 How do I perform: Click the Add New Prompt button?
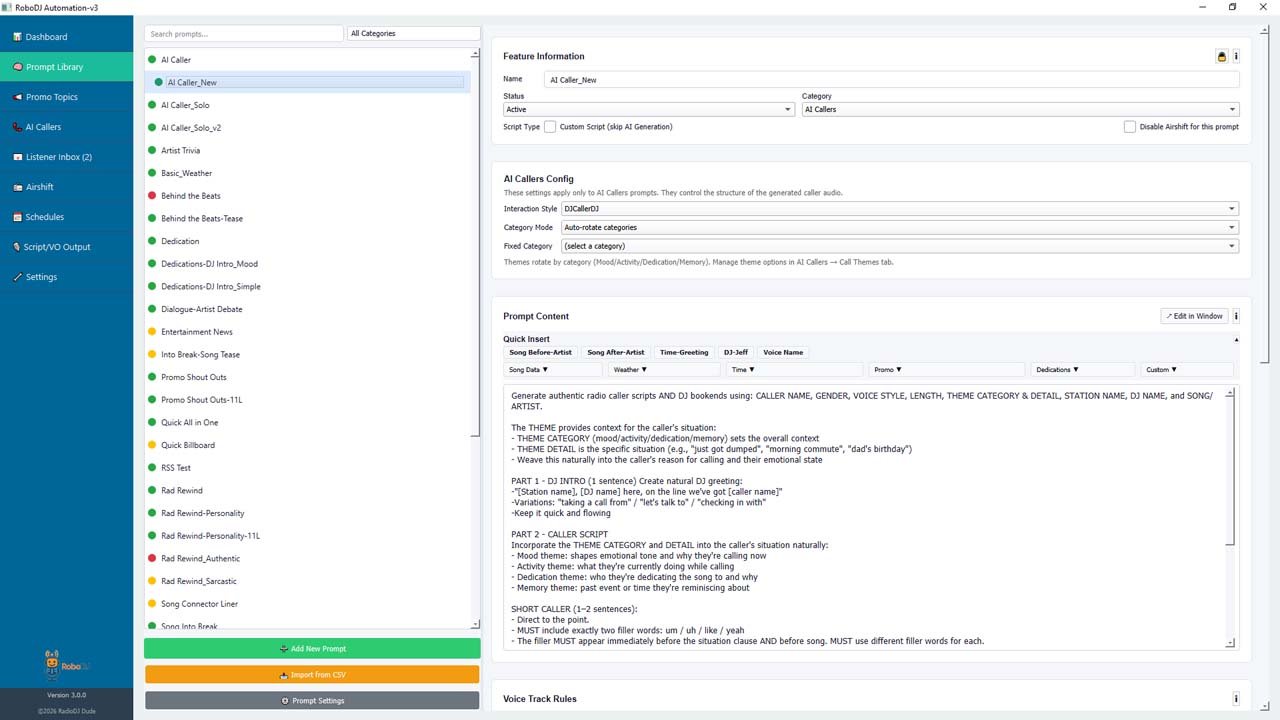(312, 649)
